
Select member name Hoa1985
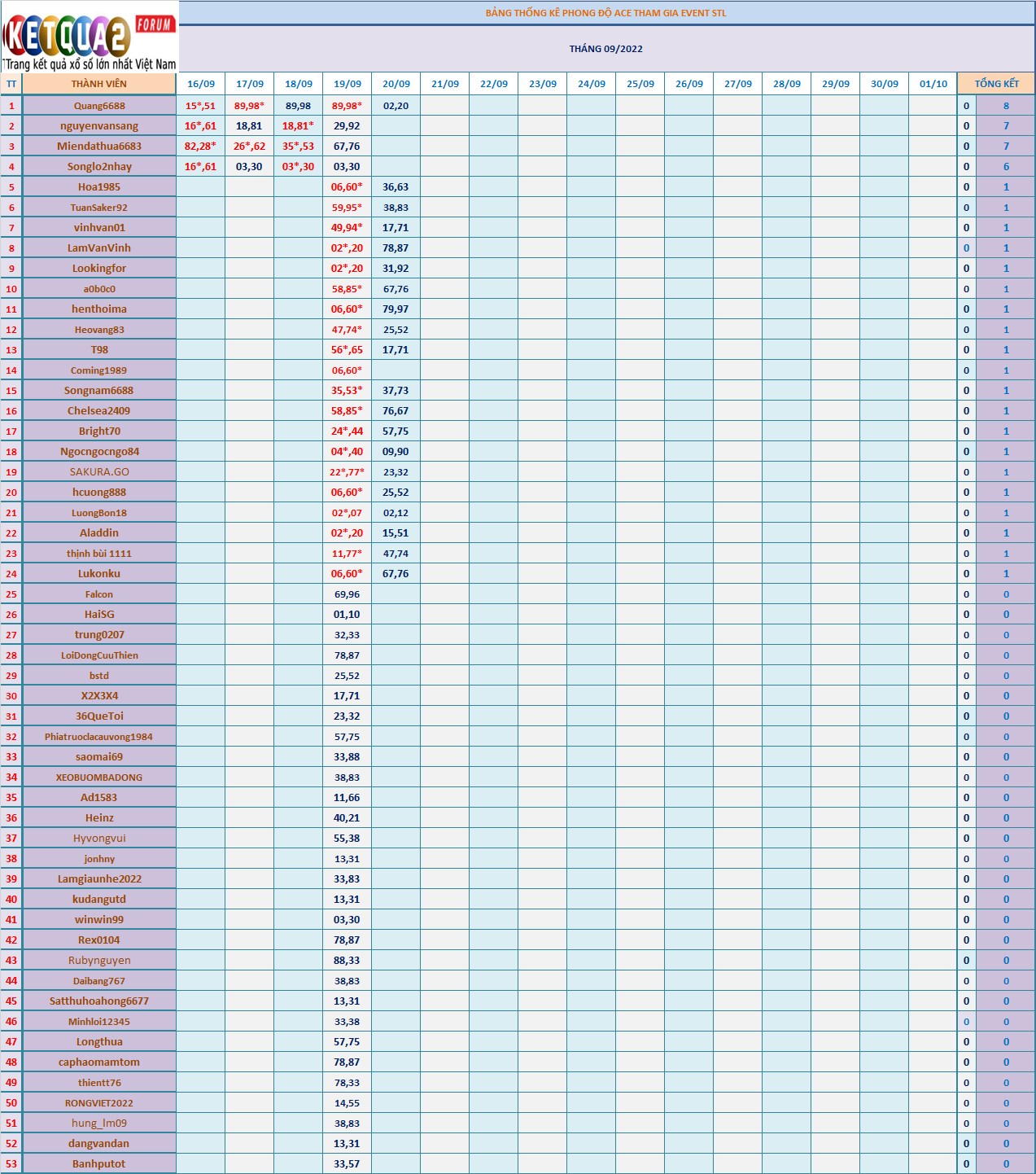pos(99,187)
